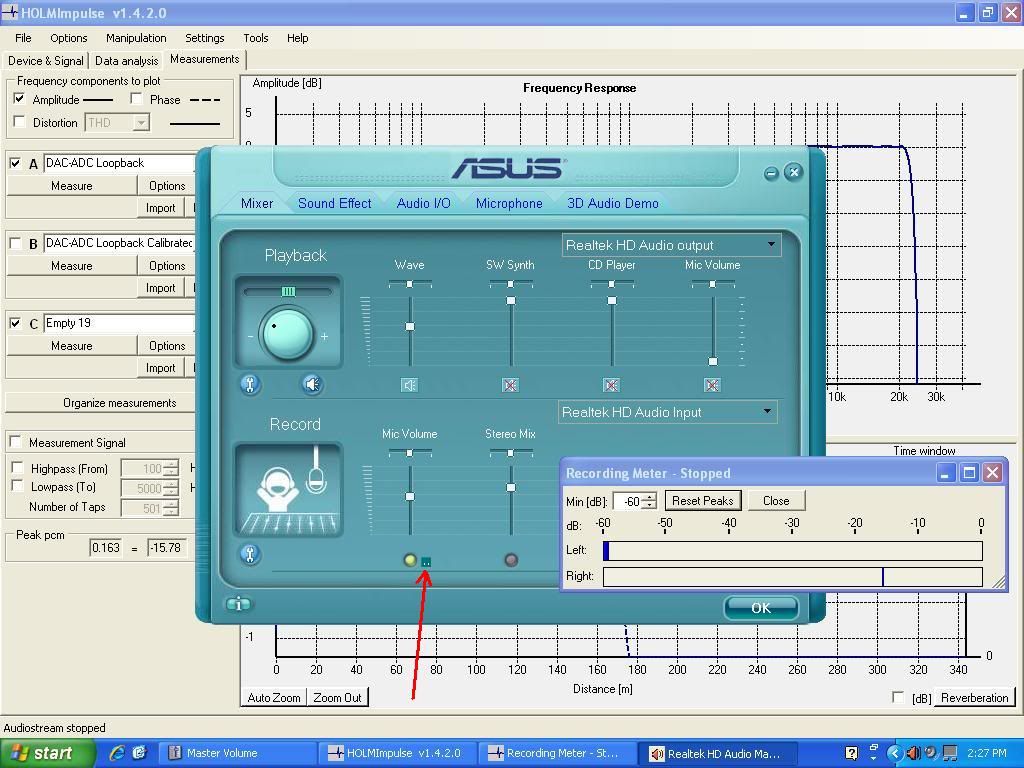Click the tray volume speaker icon
The height and width of the screenshot is (768, 1024).
point(913,753)
